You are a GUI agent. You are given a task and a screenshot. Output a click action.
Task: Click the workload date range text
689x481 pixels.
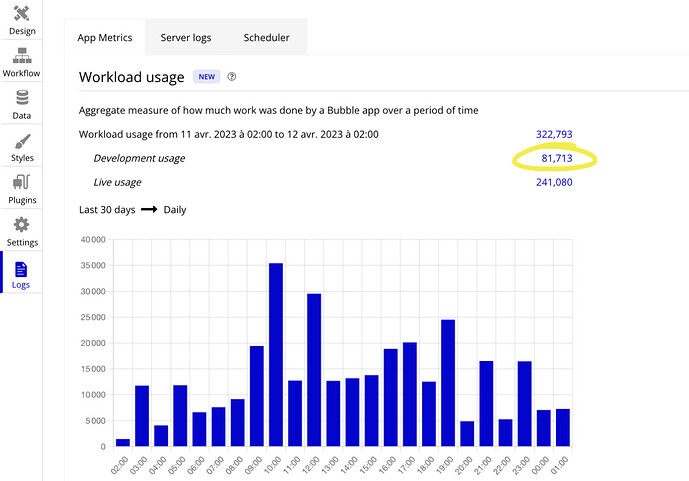click(228, 134)
